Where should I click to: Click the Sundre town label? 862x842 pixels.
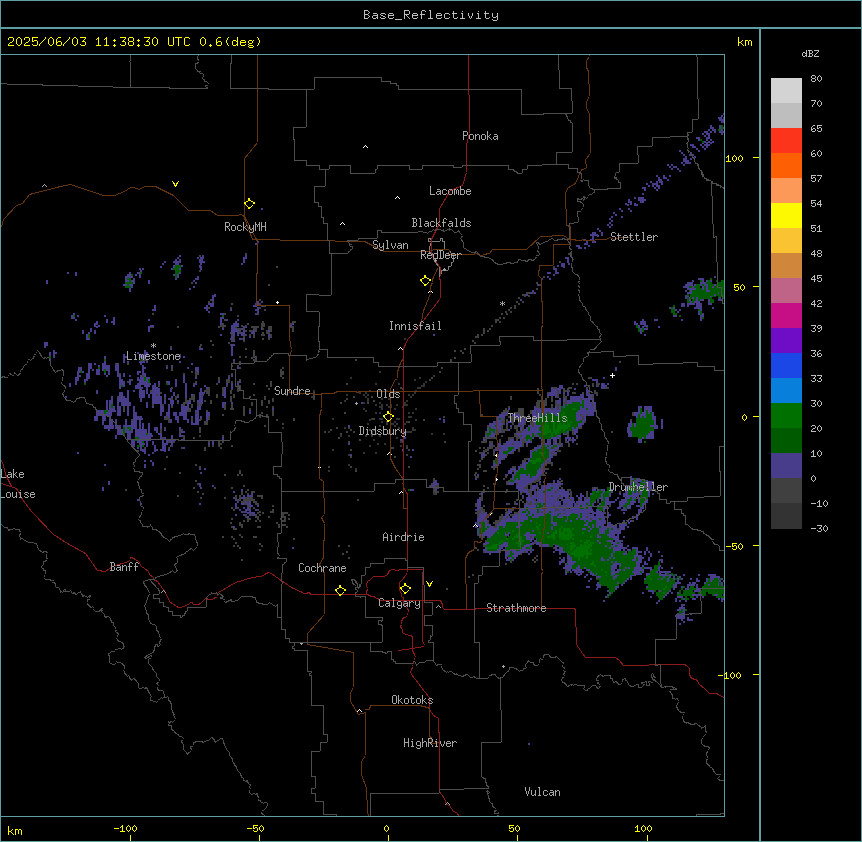tap(292, 391)
